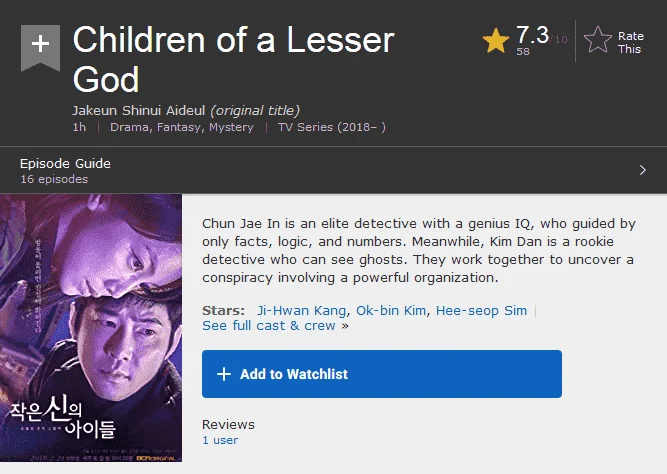Click the 16 episodes count text

(x=54, y=179)
